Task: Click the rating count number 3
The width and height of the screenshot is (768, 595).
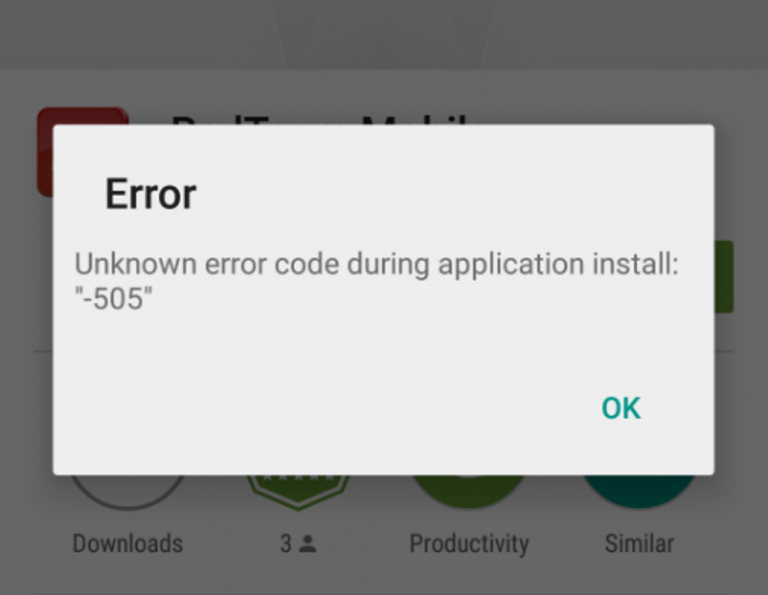Action: [x=286, y=544]
